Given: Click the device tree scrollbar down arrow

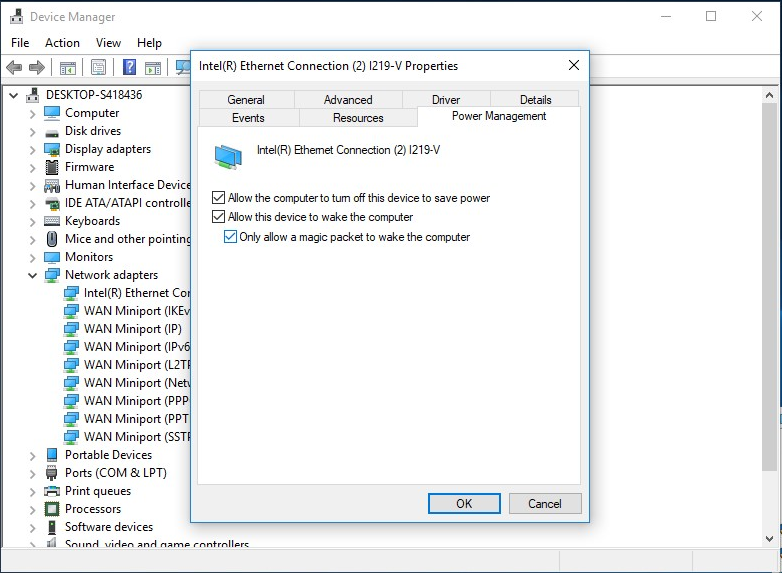Looking at the screenshot, I should (769, 539).
